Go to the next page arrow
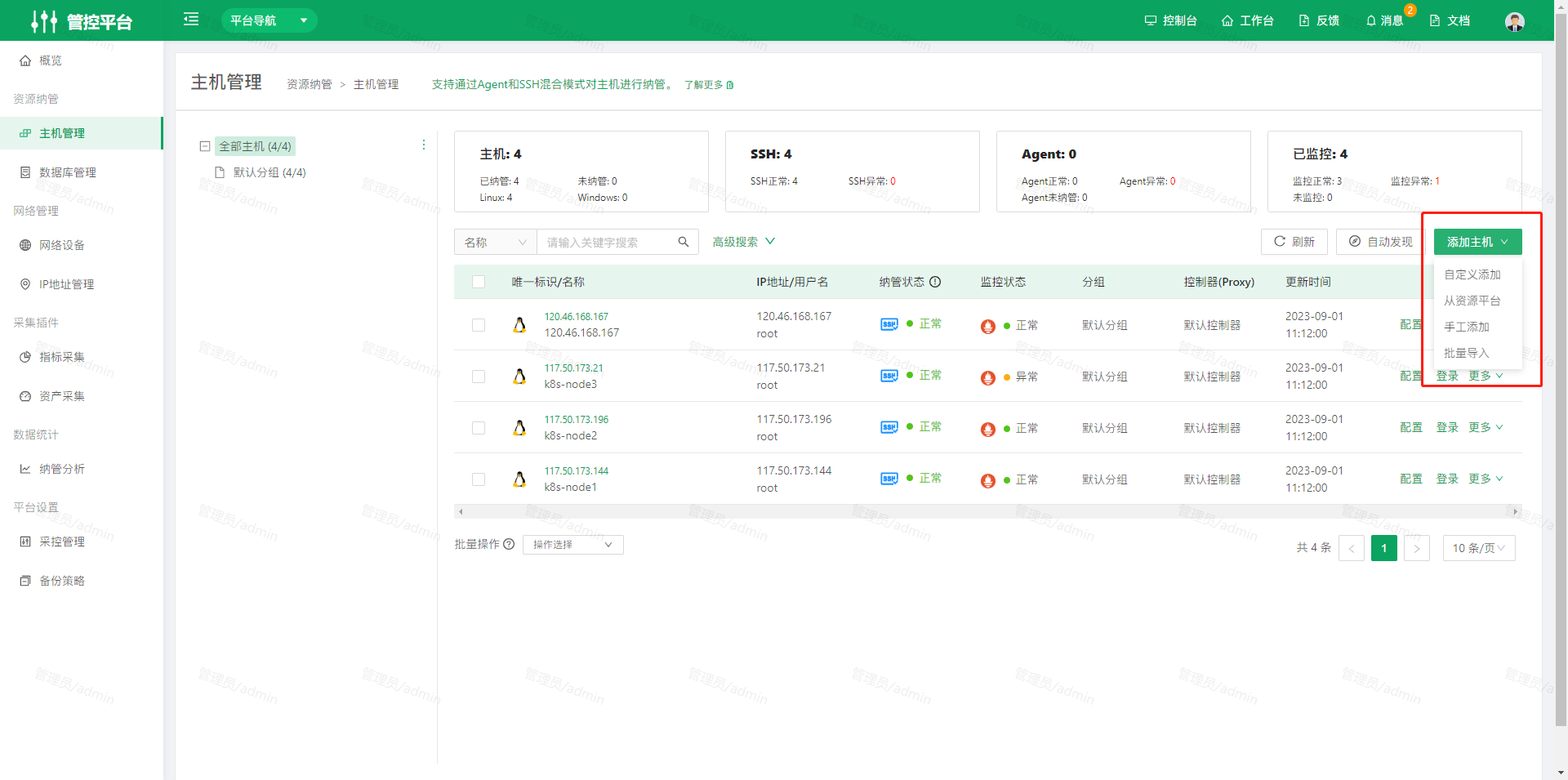1568x780 pixels. (x=1416, y=548)
